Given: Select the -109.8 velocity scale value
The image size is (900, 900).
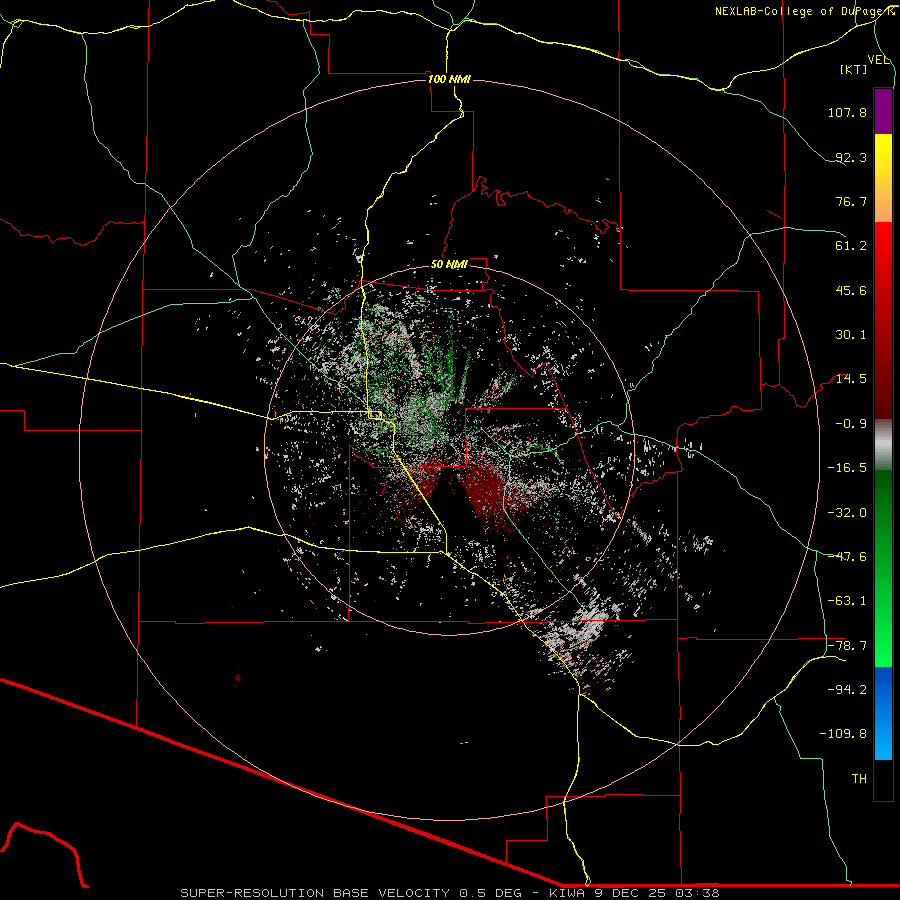Looking at the screenshot, I should [x=843, y=734].
